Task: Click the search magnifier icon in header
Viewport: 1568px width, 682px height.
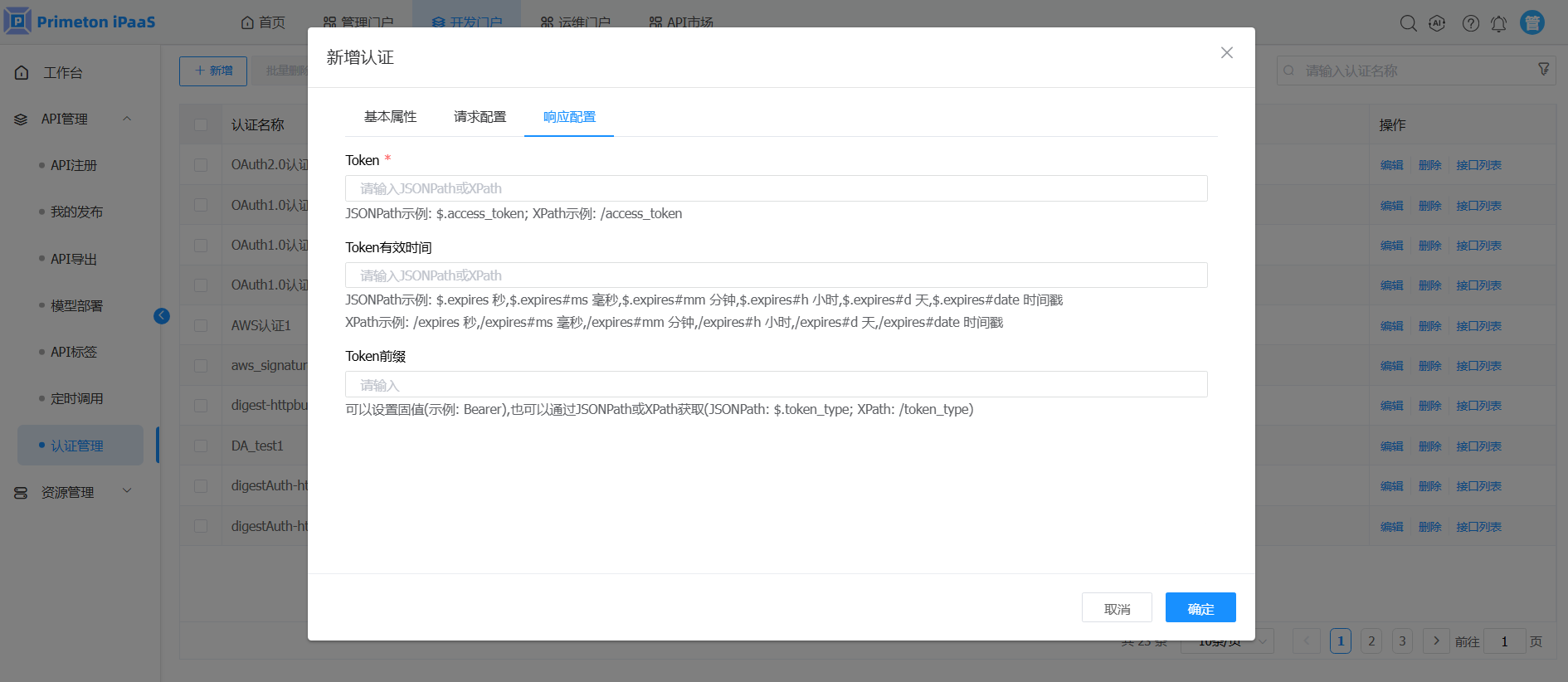Action: coord(1408,23)
